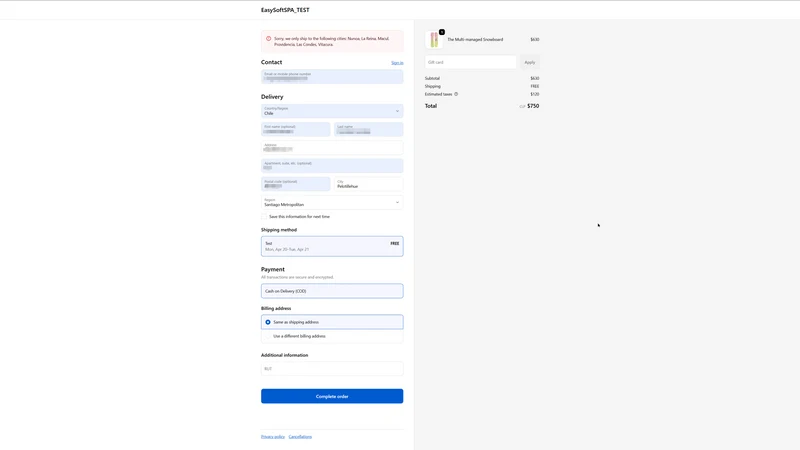
Task: Click the 'Sorry, we only ship' error message
Action: coord(332,41)
